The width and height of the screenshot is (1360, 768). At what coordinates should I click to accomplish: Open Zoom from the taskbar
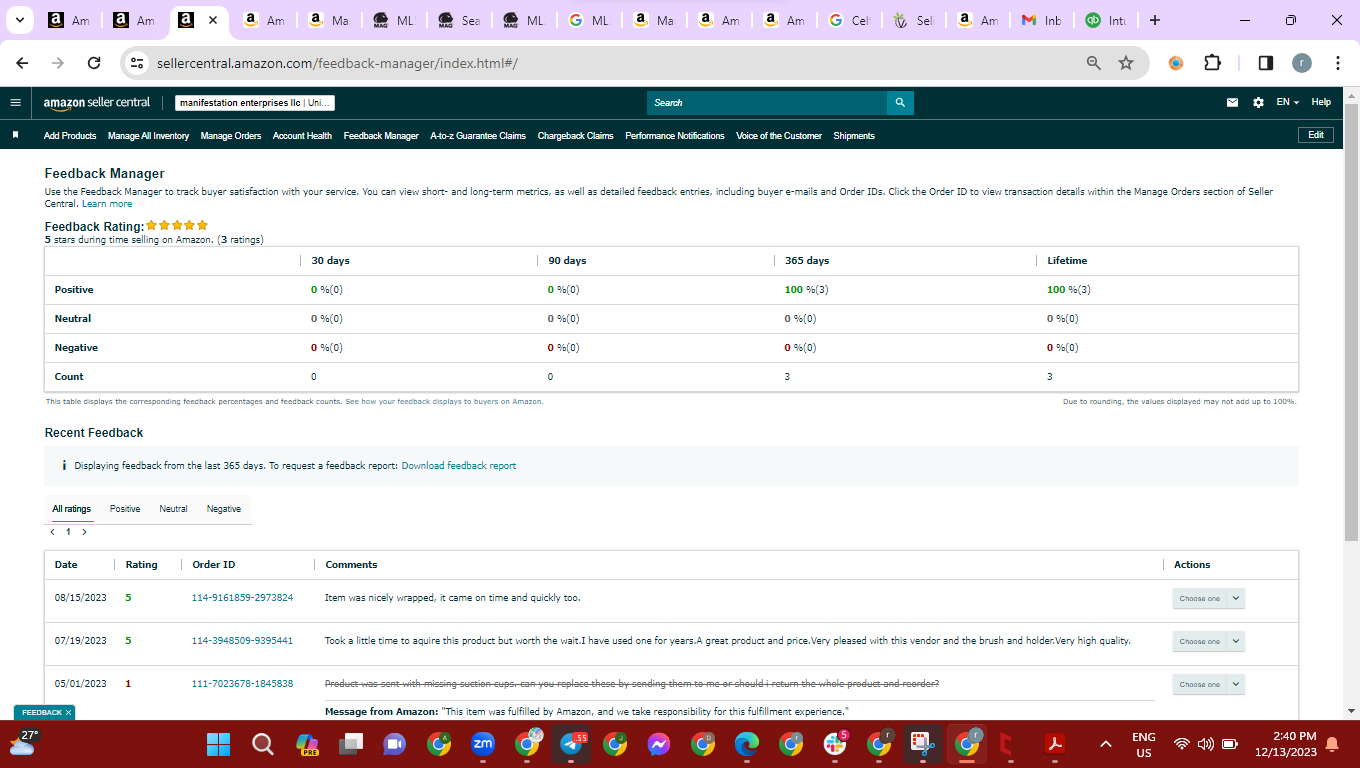click(483, 744)
